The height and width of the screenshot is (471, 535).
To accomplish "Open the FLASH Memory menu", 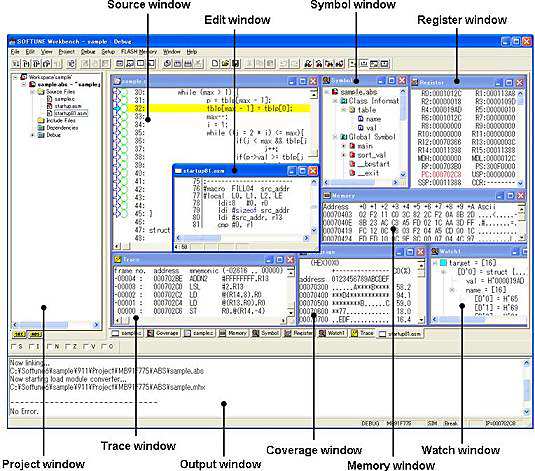I will 139,52.
